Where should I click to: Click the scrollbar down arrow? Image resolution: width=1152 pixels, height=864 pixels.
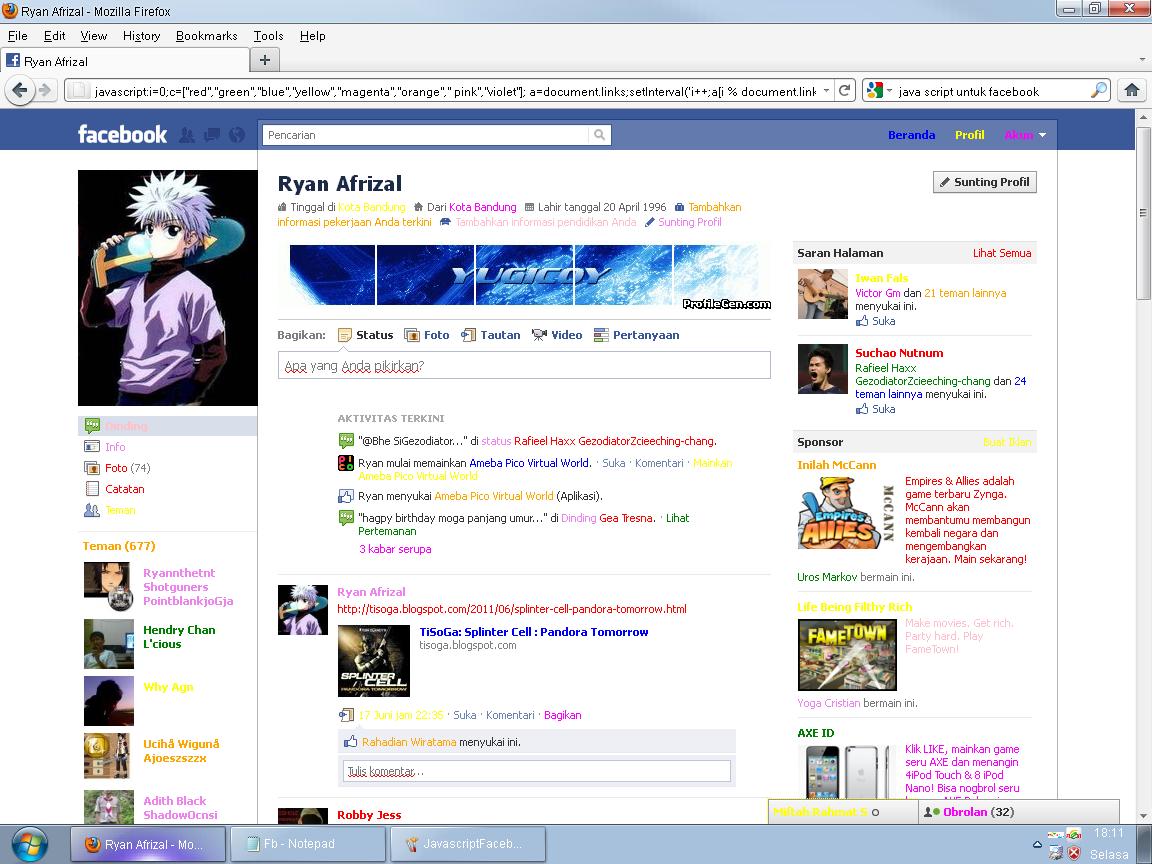pos(1143,816)
